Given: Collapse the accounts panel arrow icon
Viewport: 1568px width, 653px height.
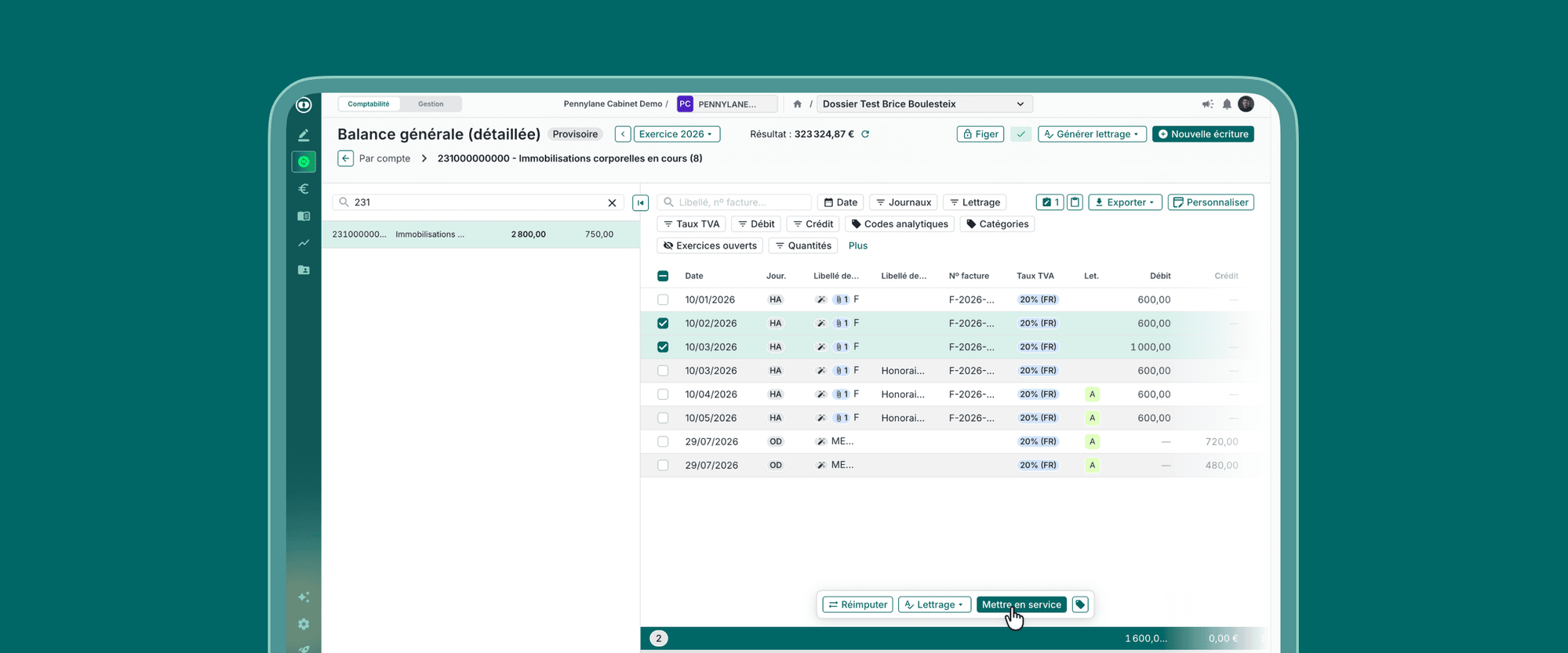Looking at the screenshot, I should pyautogui.click(x=640, y=203).
